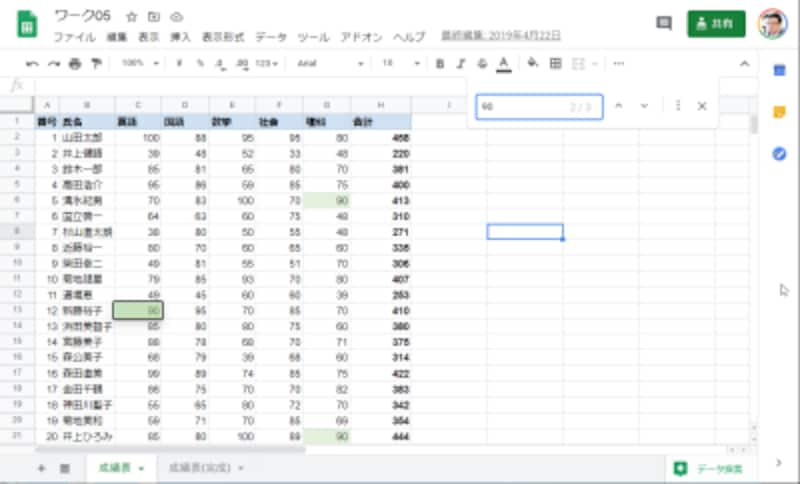Open comments history speech bubble icon
The image size is (800, 484).
click(663, 23)
